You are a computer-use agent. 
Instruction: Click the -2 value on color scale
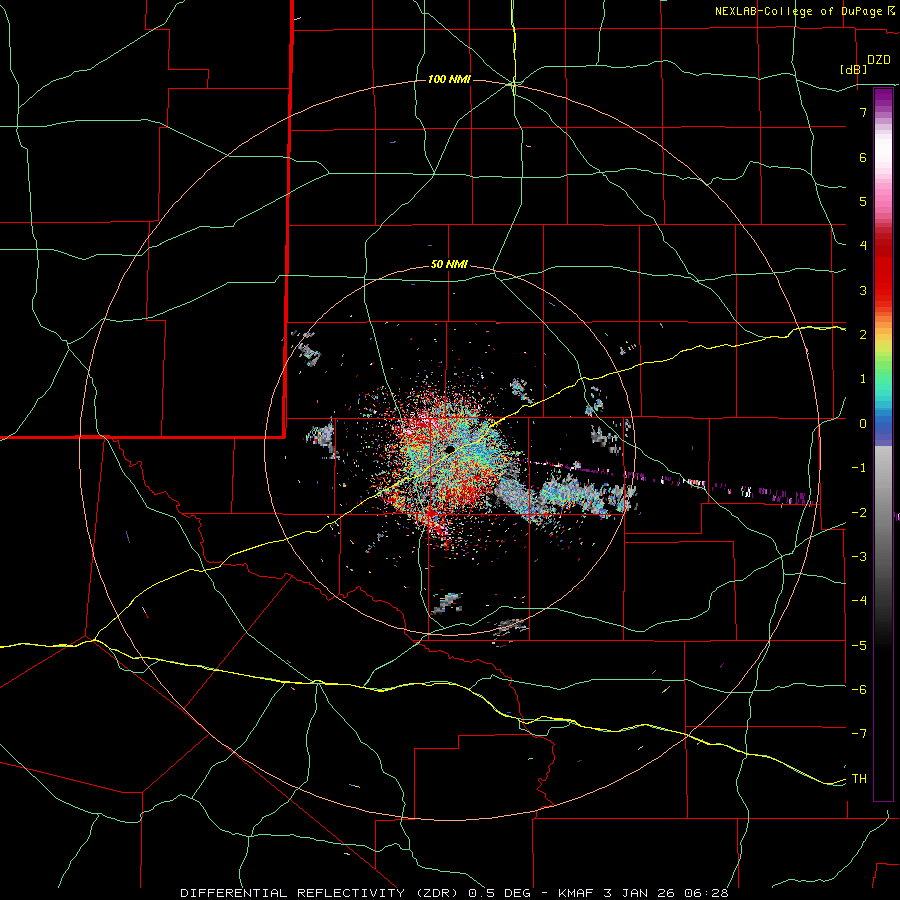pyautogui.click(x=859, y=513)
